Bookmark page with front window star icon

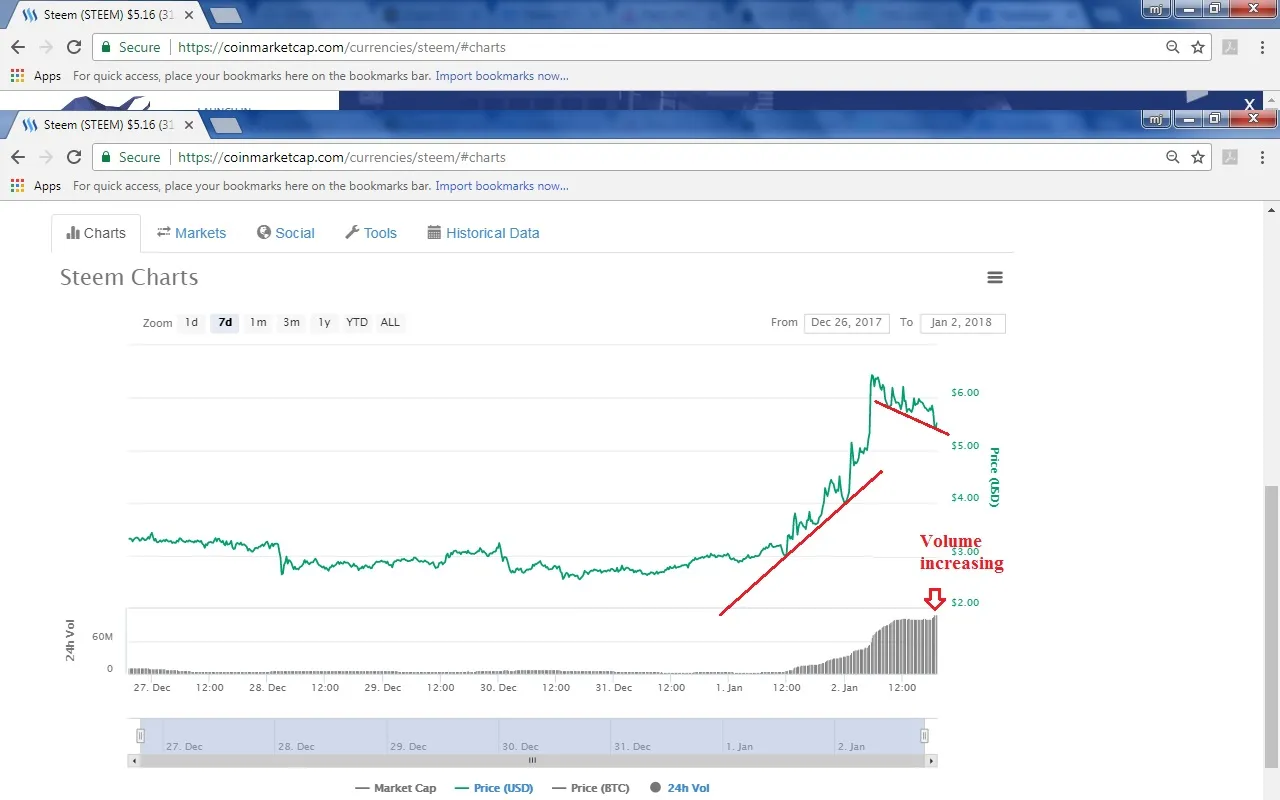[1198, 157]
